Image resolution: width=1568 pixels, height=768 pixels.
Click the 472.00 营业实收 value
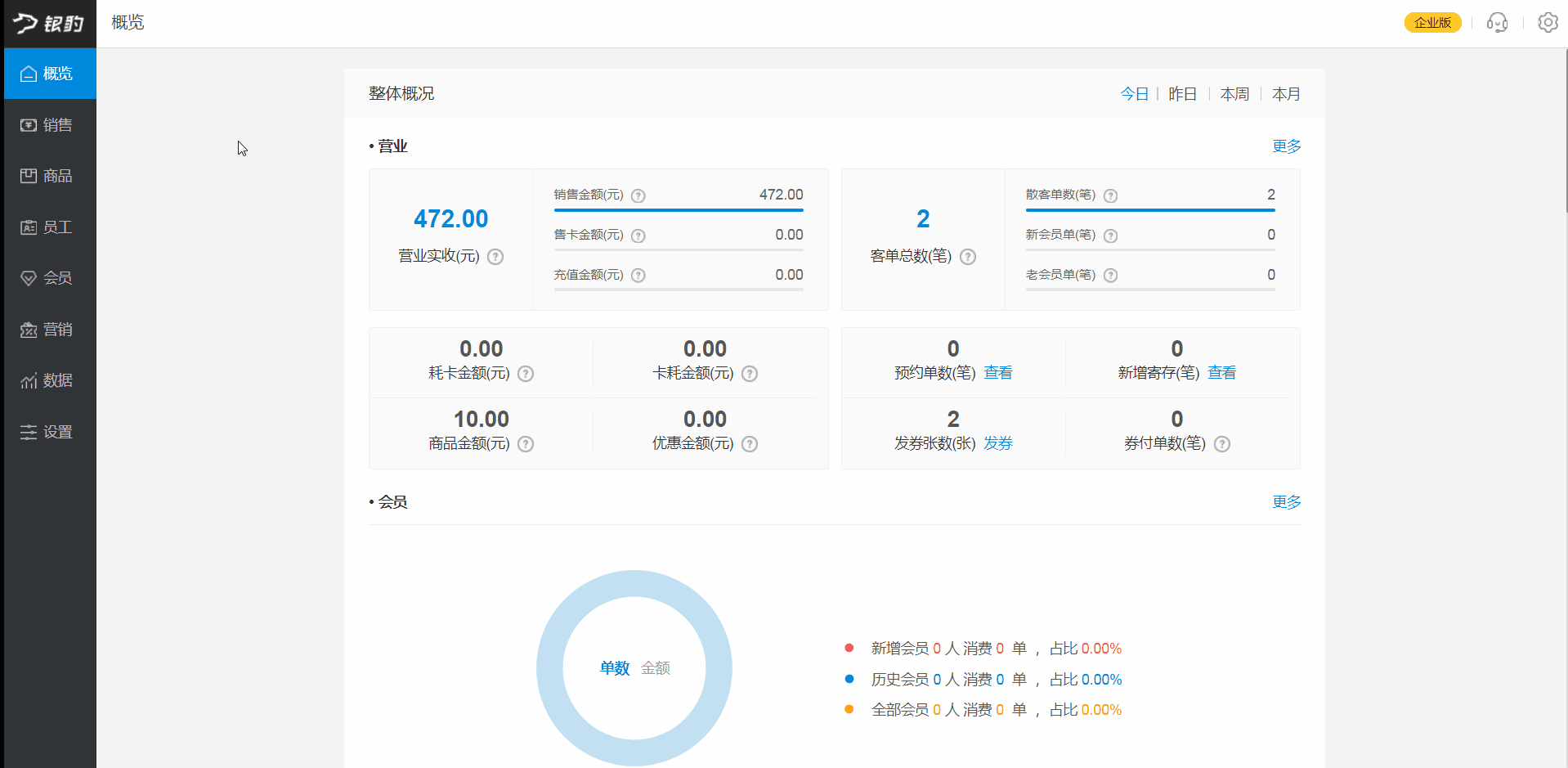(450, 219)
